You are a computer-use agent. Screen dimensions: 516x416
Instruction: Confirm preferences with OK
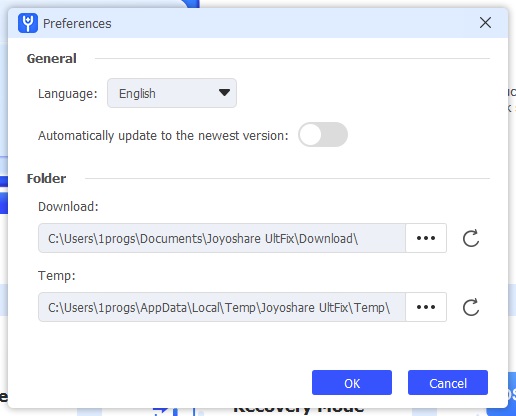point(352,383)
